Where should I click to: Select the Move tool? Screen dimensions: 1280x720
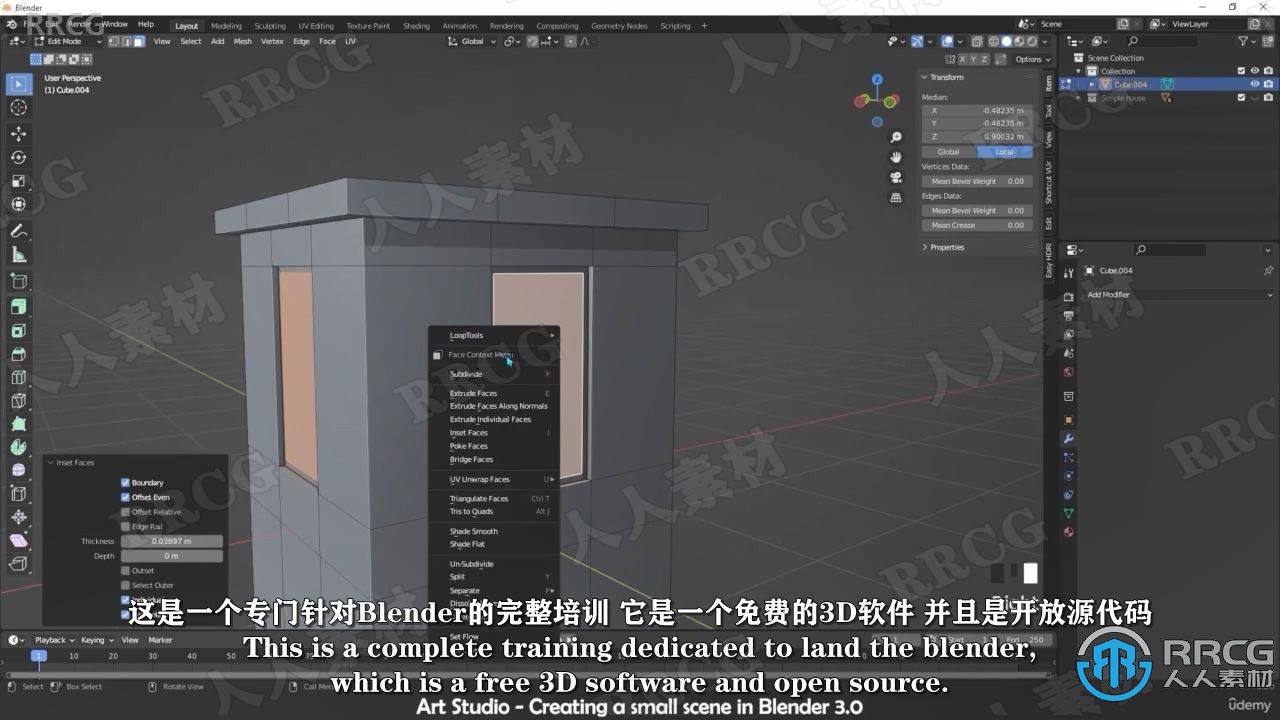18,134
